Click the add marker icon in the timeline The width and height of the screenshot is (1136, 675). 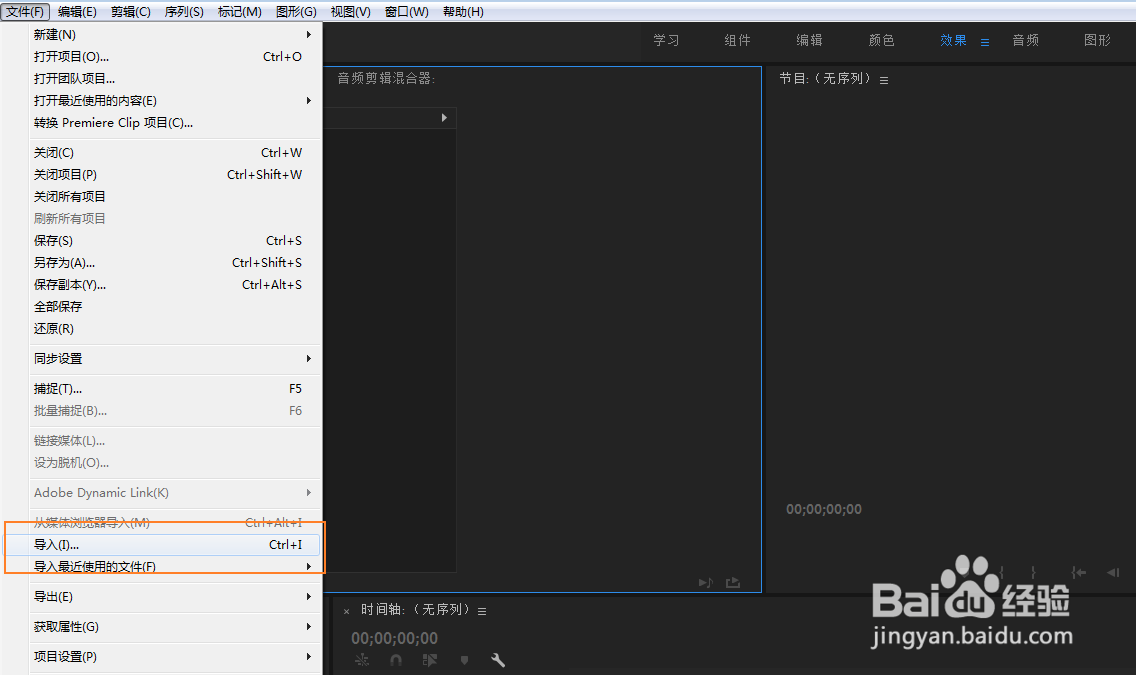pos(464,660)
